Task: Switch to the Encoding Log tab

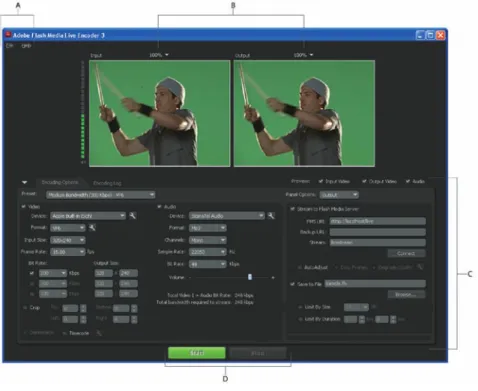Action: click(107, 183)
